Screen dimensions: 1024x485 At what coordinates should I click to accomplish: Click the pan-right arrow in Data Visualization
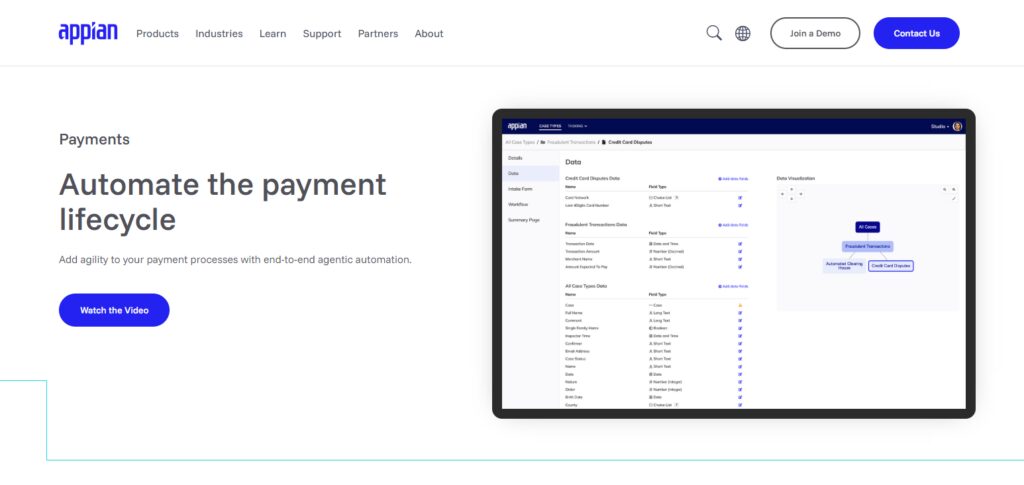tap(801, 194)
